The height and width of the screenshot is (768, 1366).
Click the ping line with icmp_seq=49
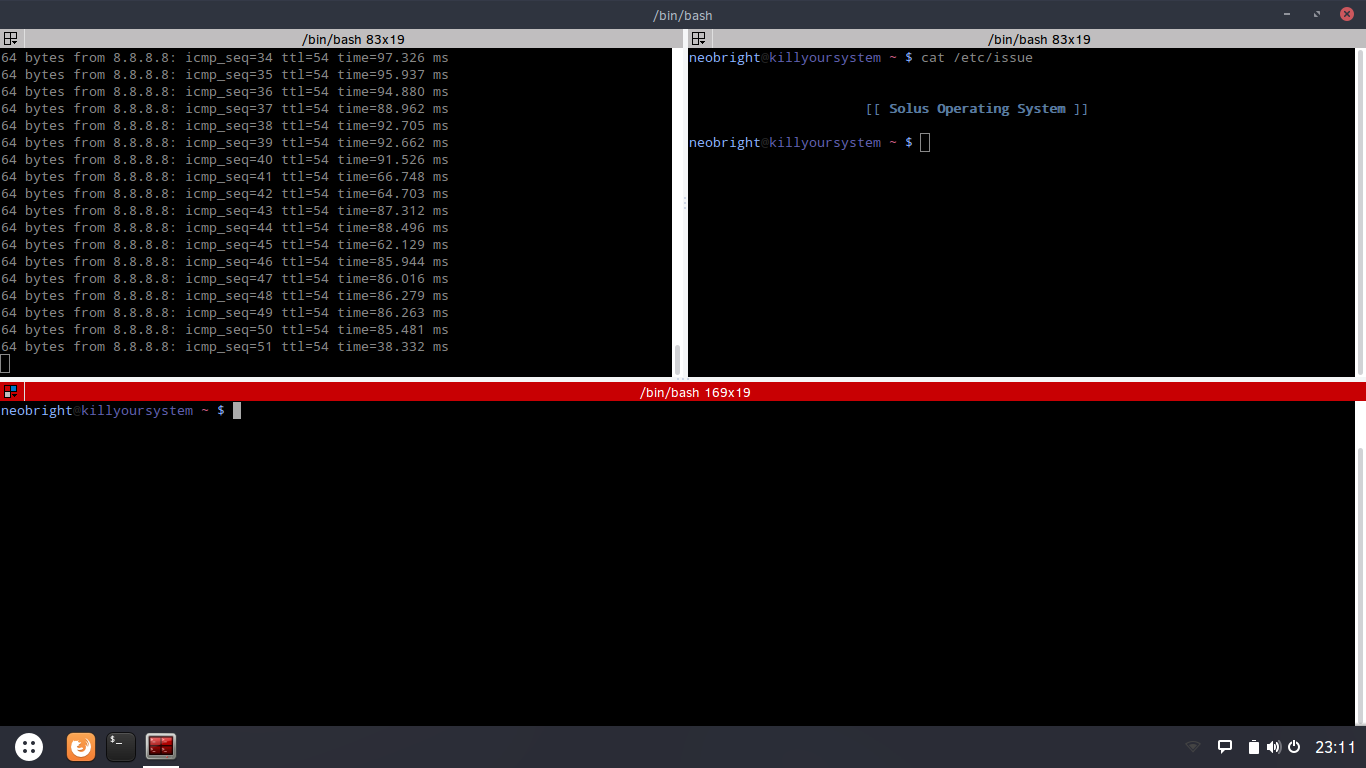225,313
